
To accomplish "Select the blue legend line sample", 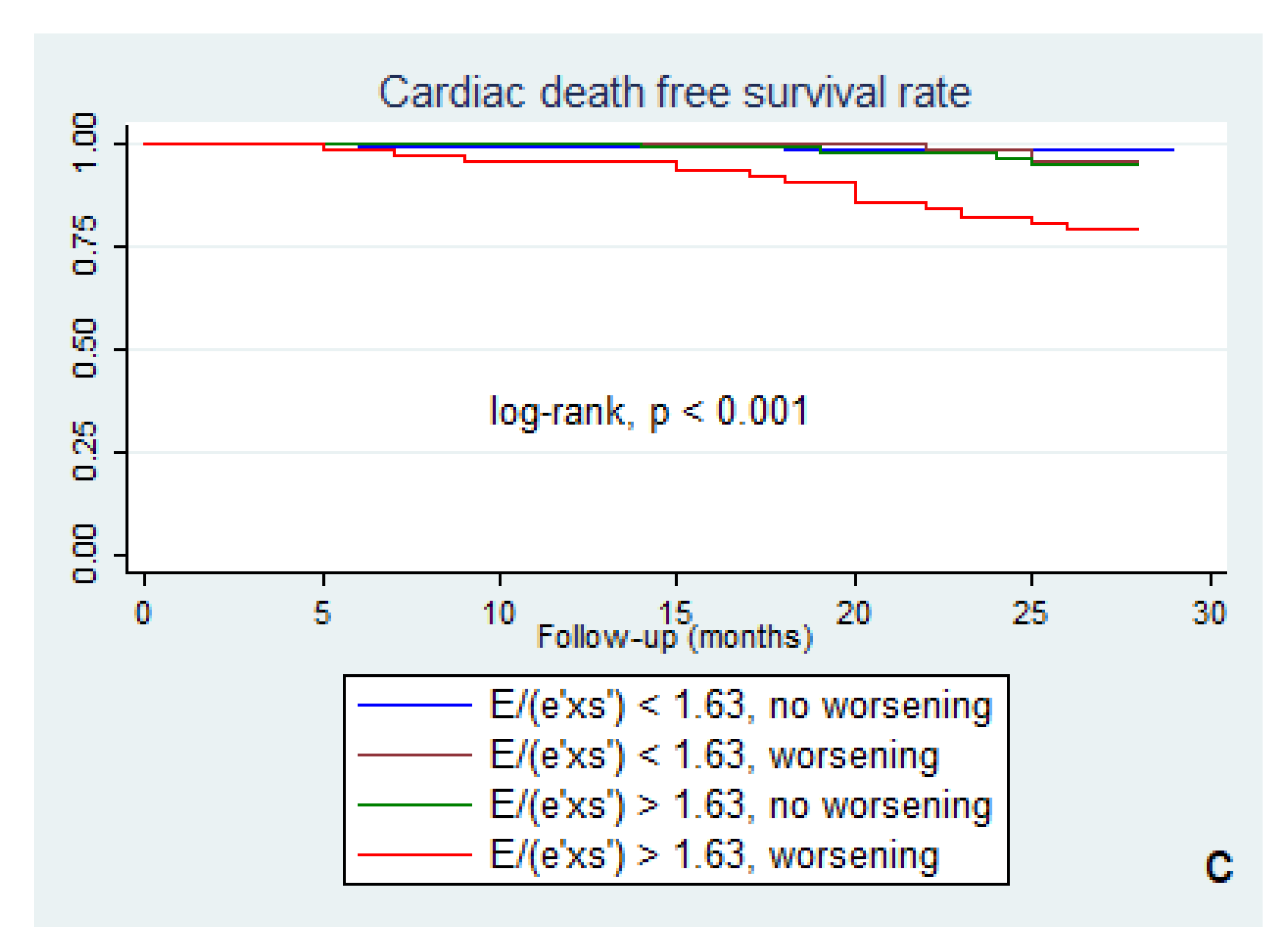I will click(x=414, y=705).
